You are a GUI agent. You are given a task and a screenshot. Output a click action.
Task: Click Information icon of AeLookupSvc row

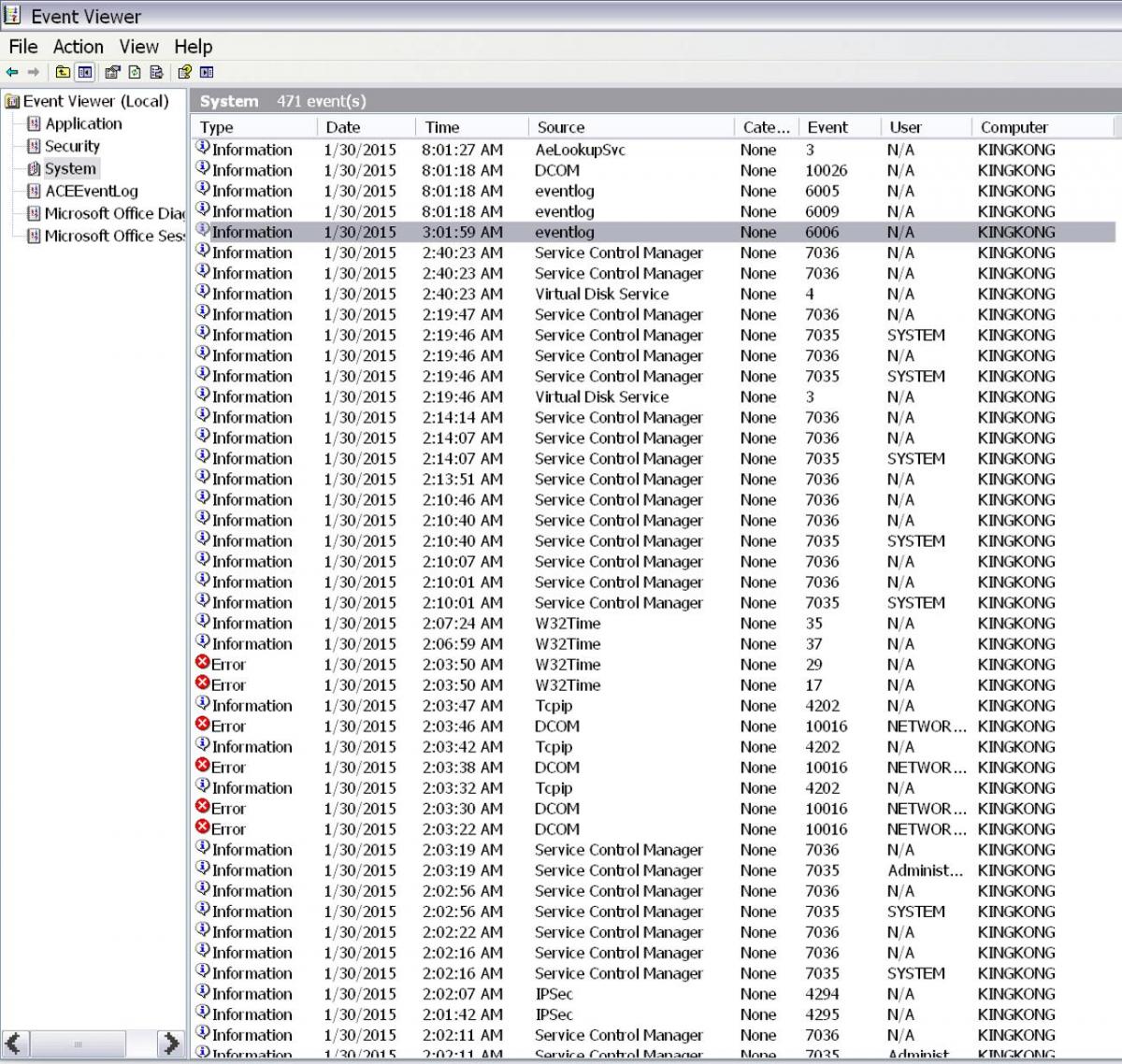(x=202, y=148)
